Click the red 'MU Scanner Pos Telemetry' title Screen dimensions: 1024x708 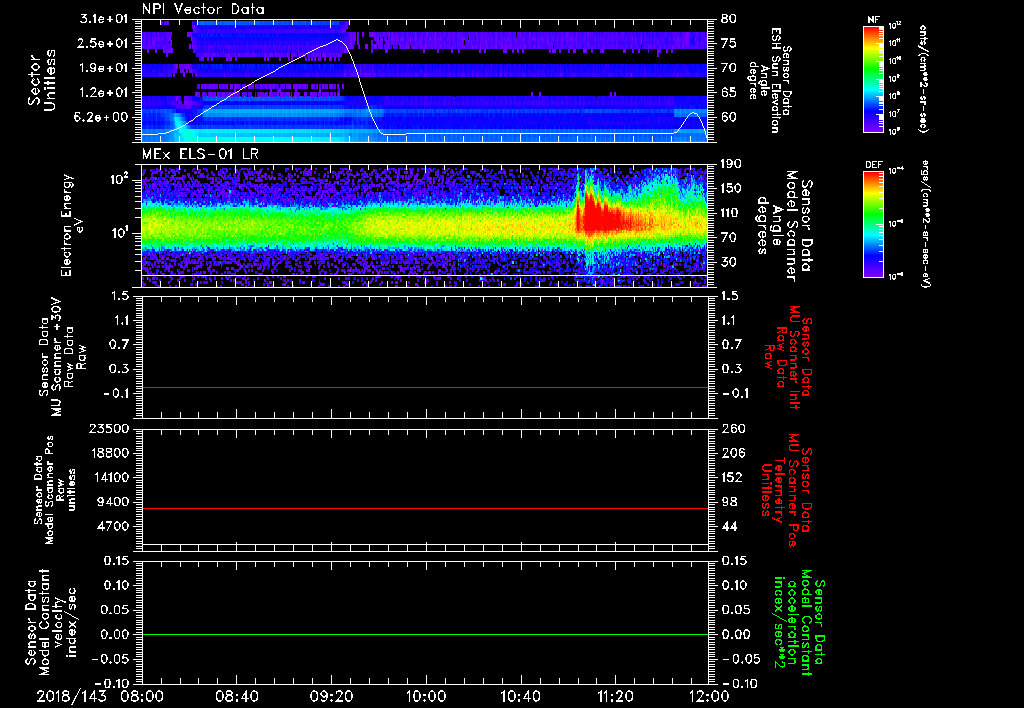pyautogui.click(x=786, y=490)
